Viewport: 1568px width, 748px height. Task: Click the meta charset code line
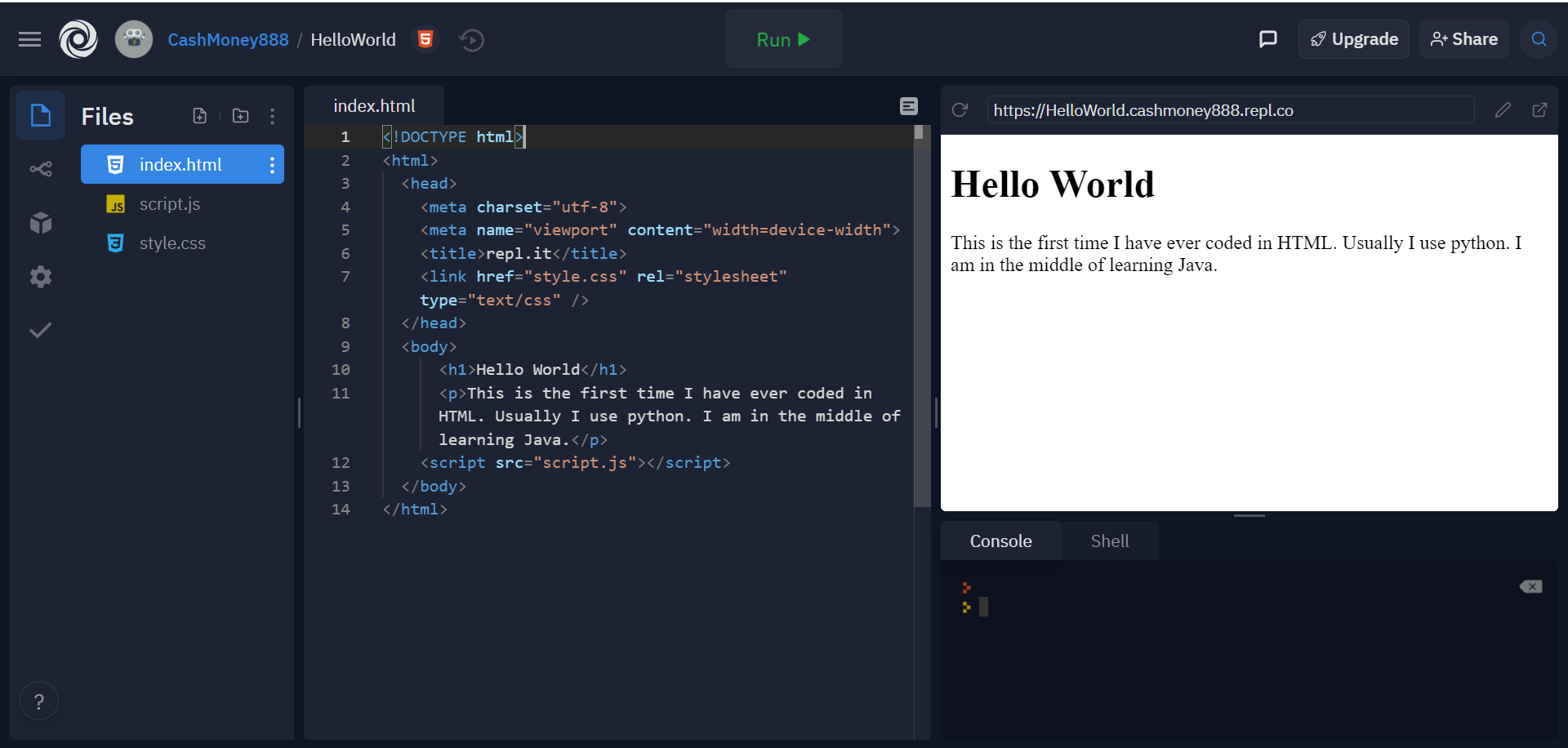click(x=523, y=207)
